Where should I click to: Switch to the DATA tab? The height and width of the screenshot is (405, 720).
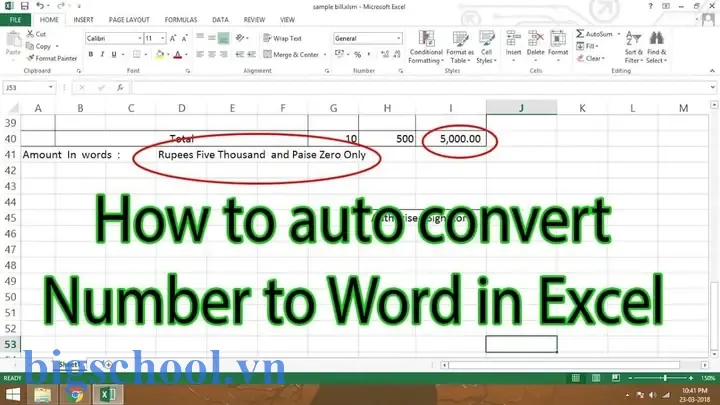coord(220,20)
